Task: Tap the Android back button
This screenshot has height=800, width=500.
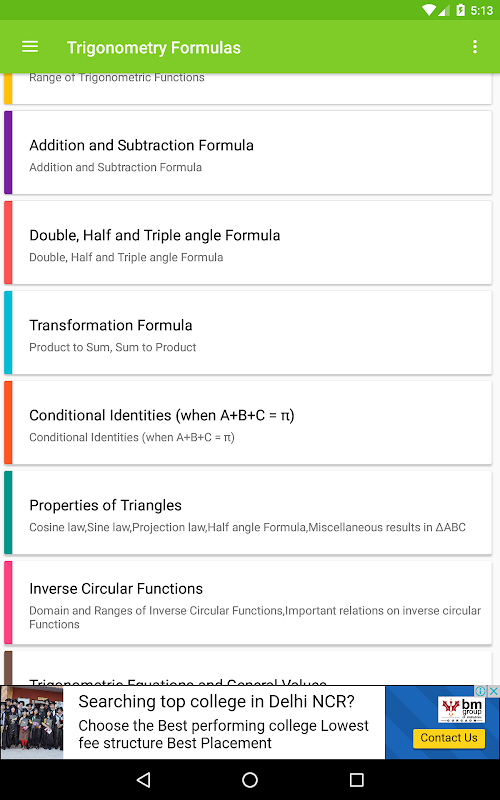Action: pos(144,779)
